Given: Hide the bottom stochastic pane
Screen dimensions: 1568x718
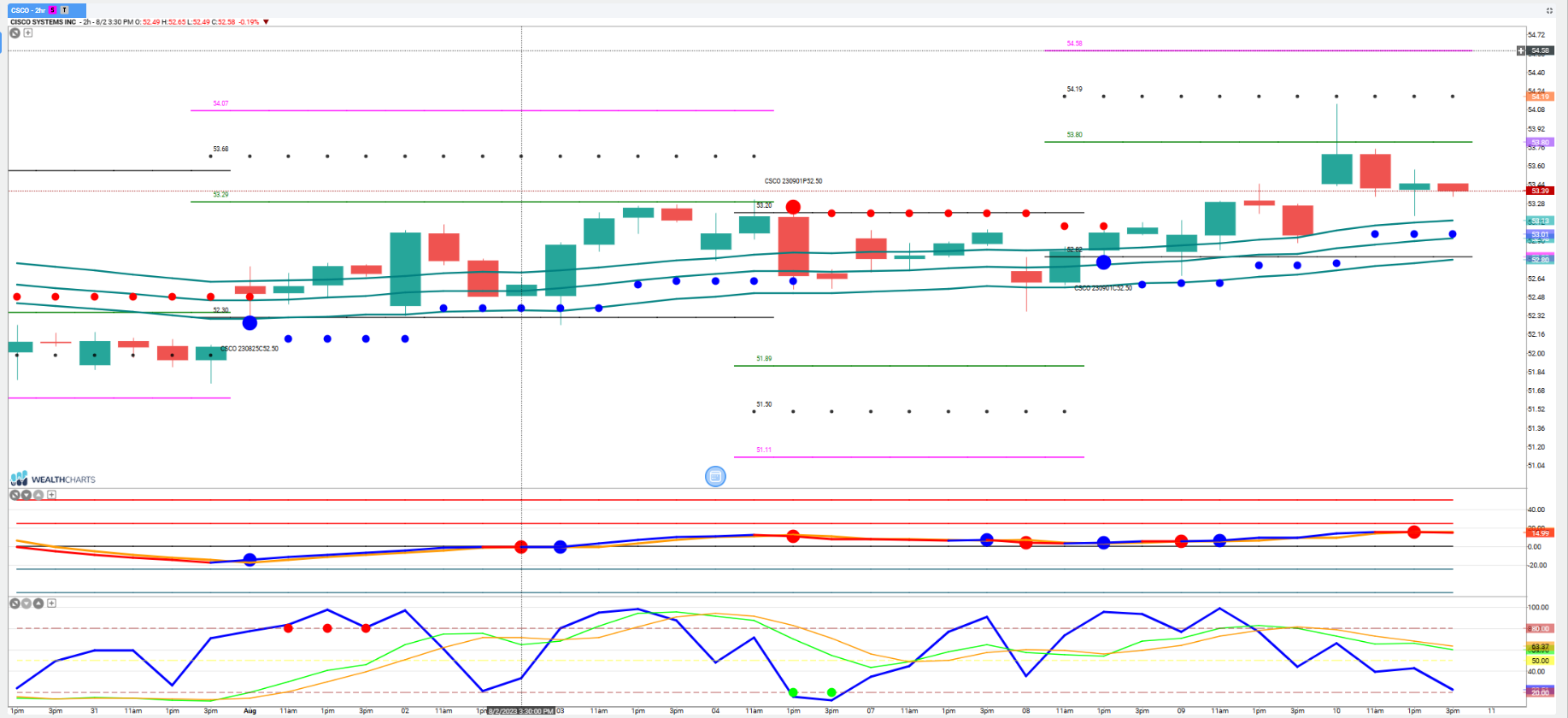Looking at the screenshot, I should tap(15, 603).
